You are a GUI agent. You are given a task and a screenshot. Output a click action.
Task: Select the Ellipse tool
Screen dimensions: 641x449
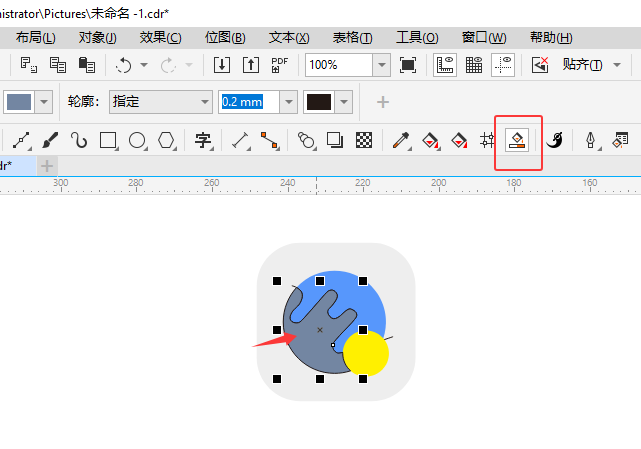(137, 140)
